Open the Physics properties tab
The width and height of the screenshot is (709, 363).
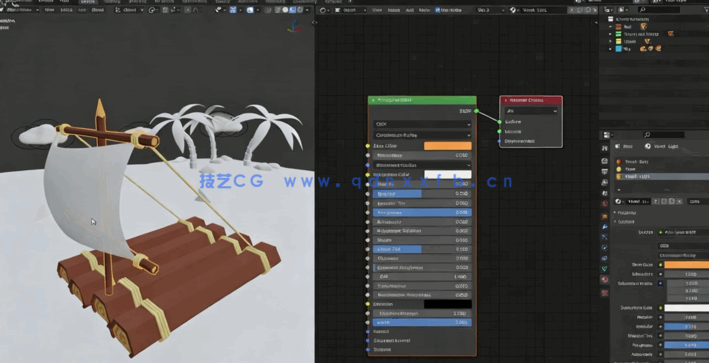click(605, 248)
